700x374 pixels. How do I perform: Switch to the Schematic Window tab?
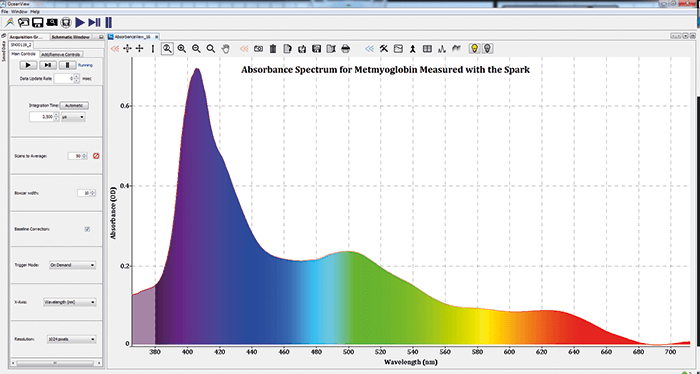71,37
